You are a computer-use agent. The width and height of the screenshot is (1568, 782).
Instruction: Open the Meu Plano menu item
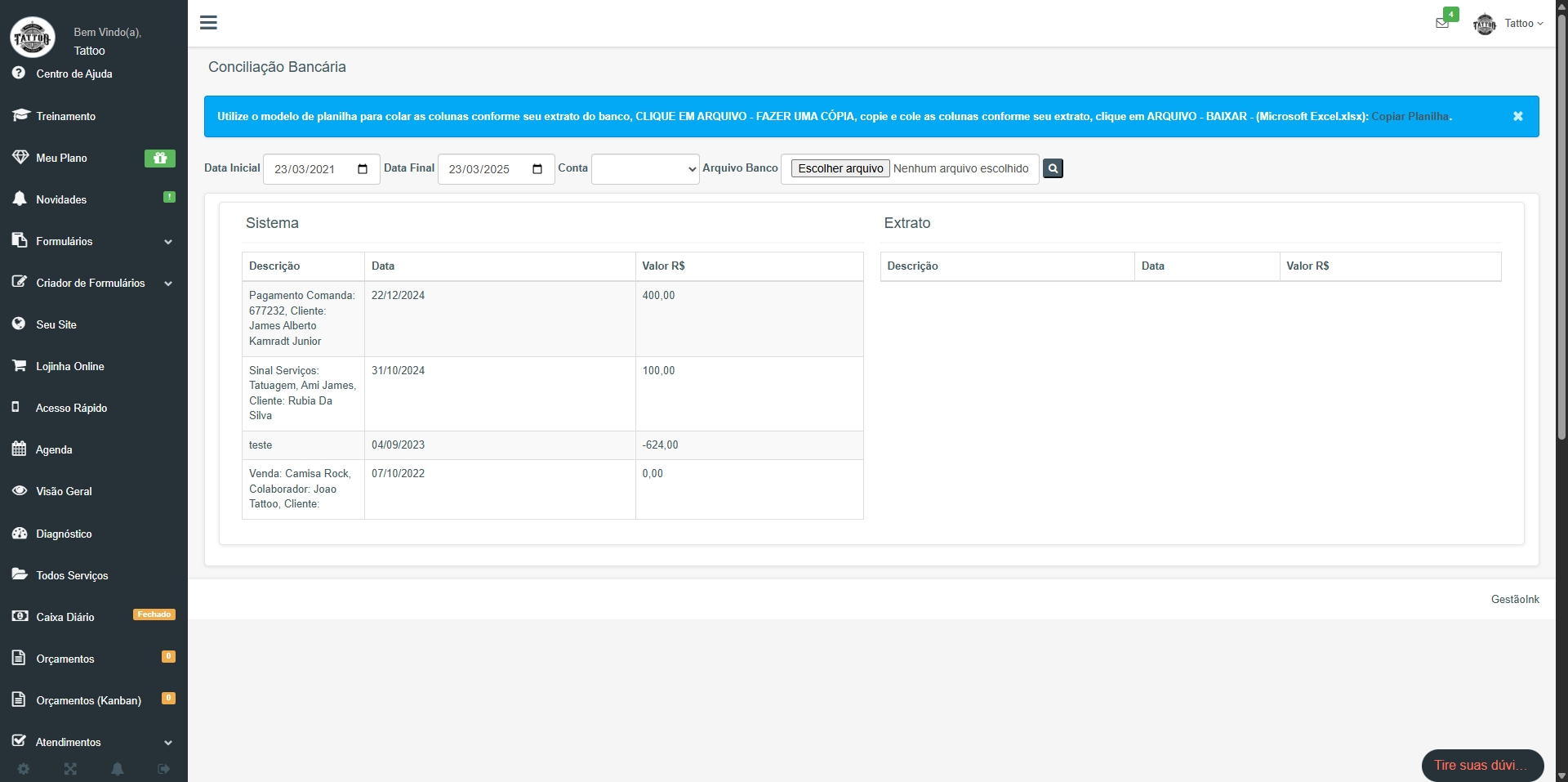coord(94,158)
